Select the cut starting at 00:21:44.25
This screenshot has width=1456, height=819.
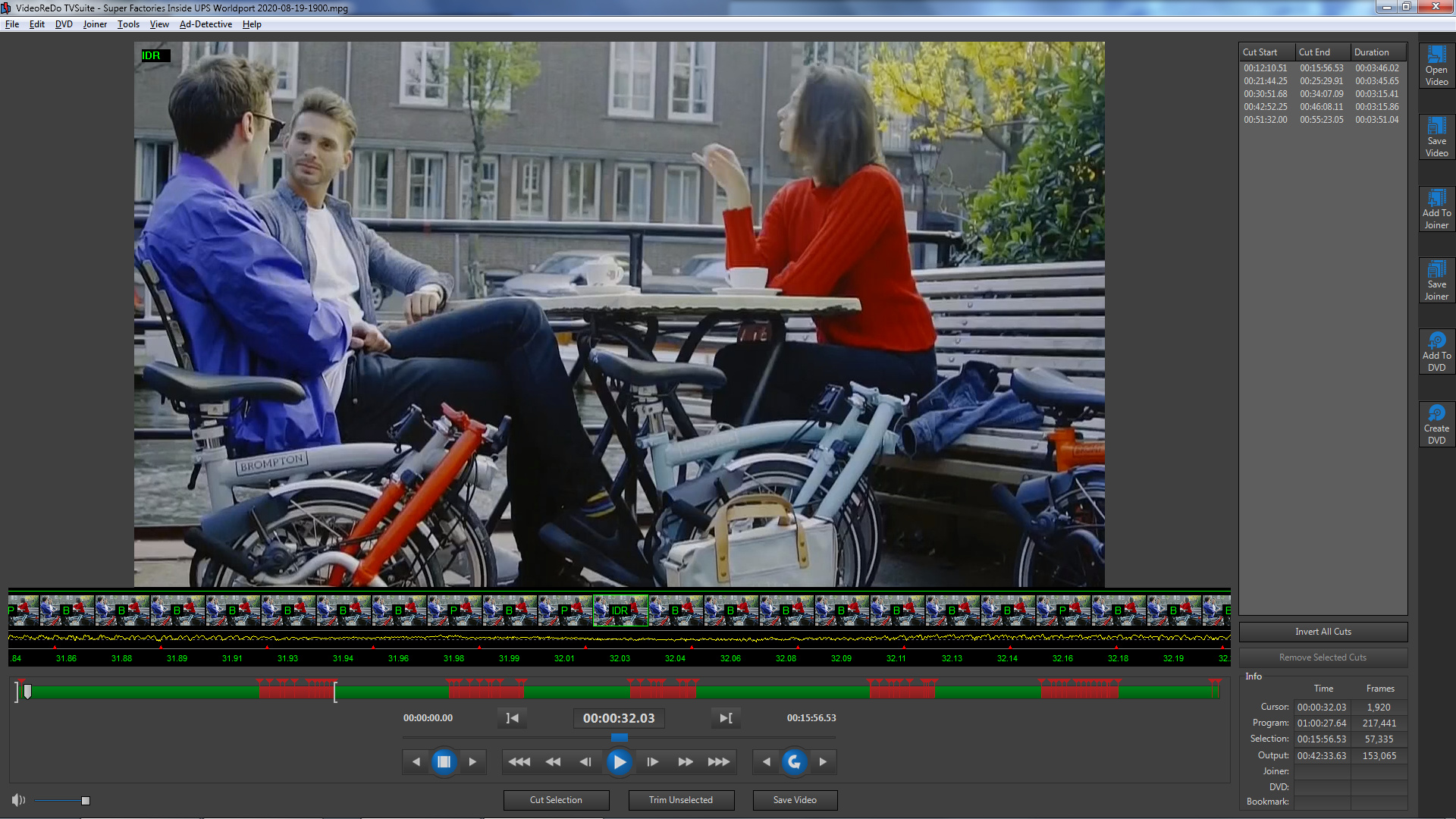(1265, 81)
